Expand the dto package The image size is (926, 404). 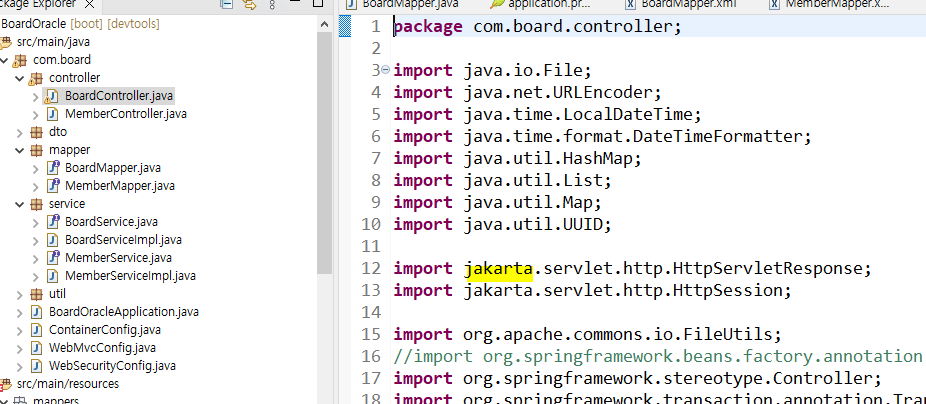[20, 132]
